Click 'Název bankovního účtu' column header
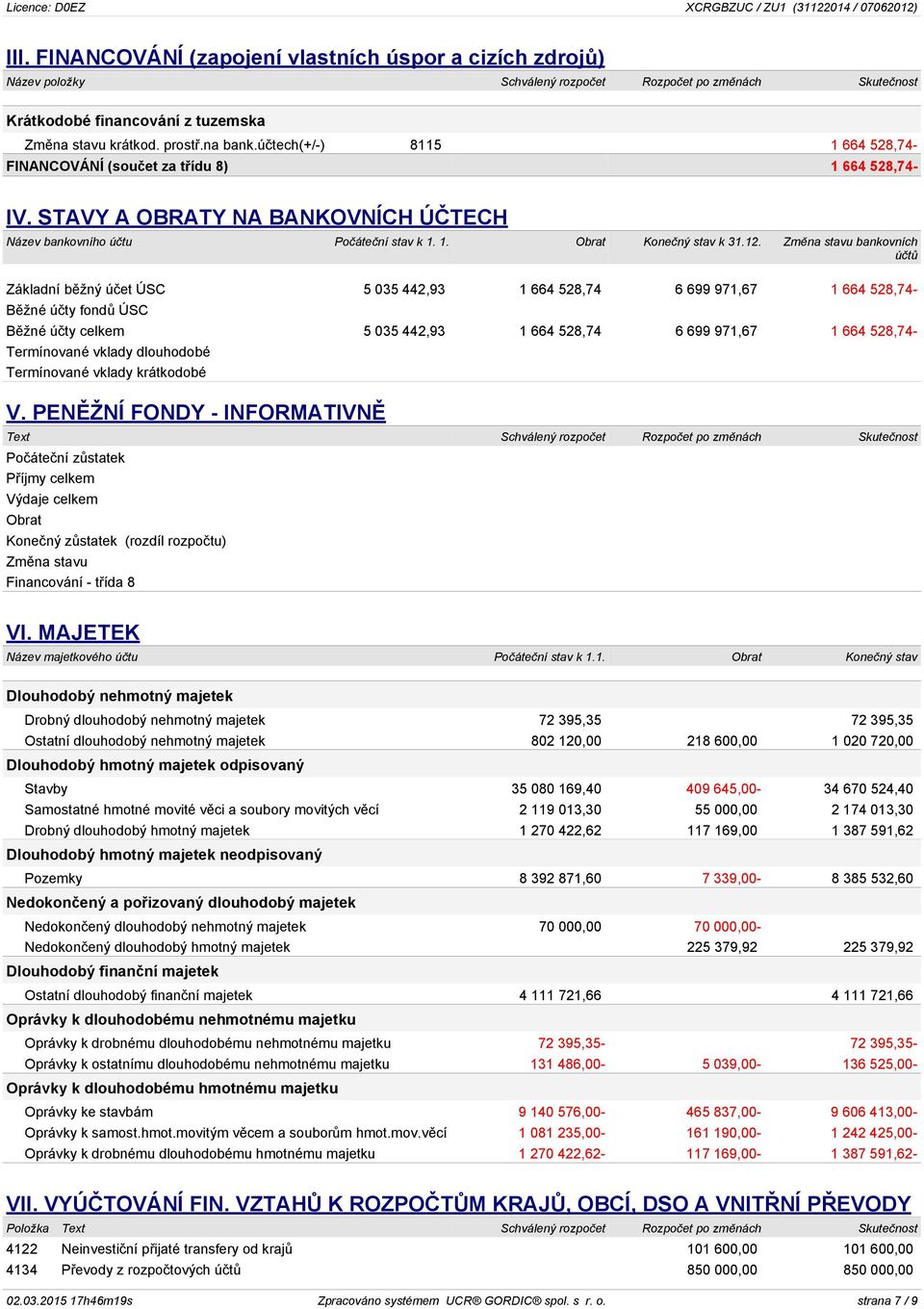 (69, 242)
